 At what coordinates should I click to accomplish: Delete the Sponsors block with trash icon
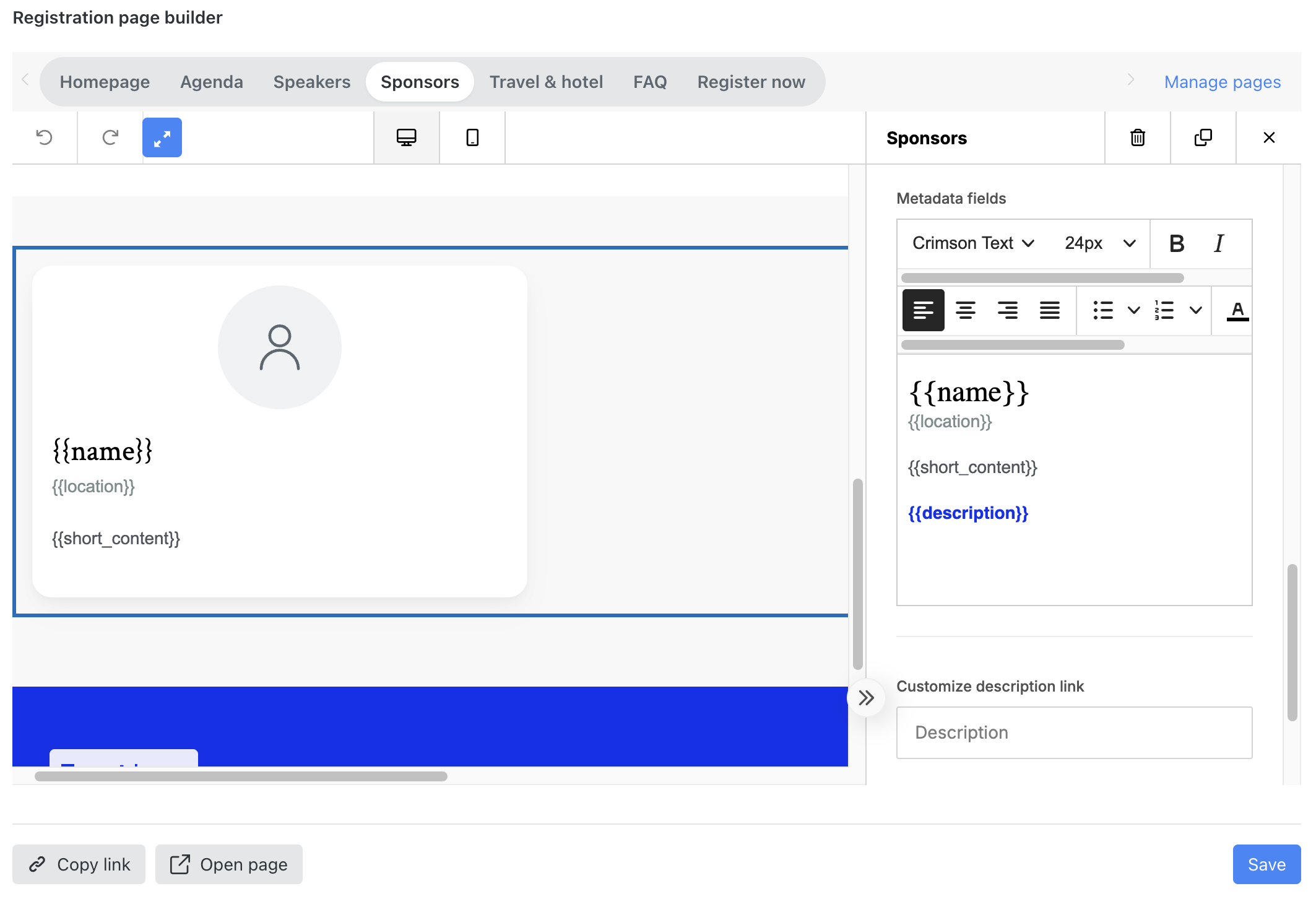click(1138, 137)
